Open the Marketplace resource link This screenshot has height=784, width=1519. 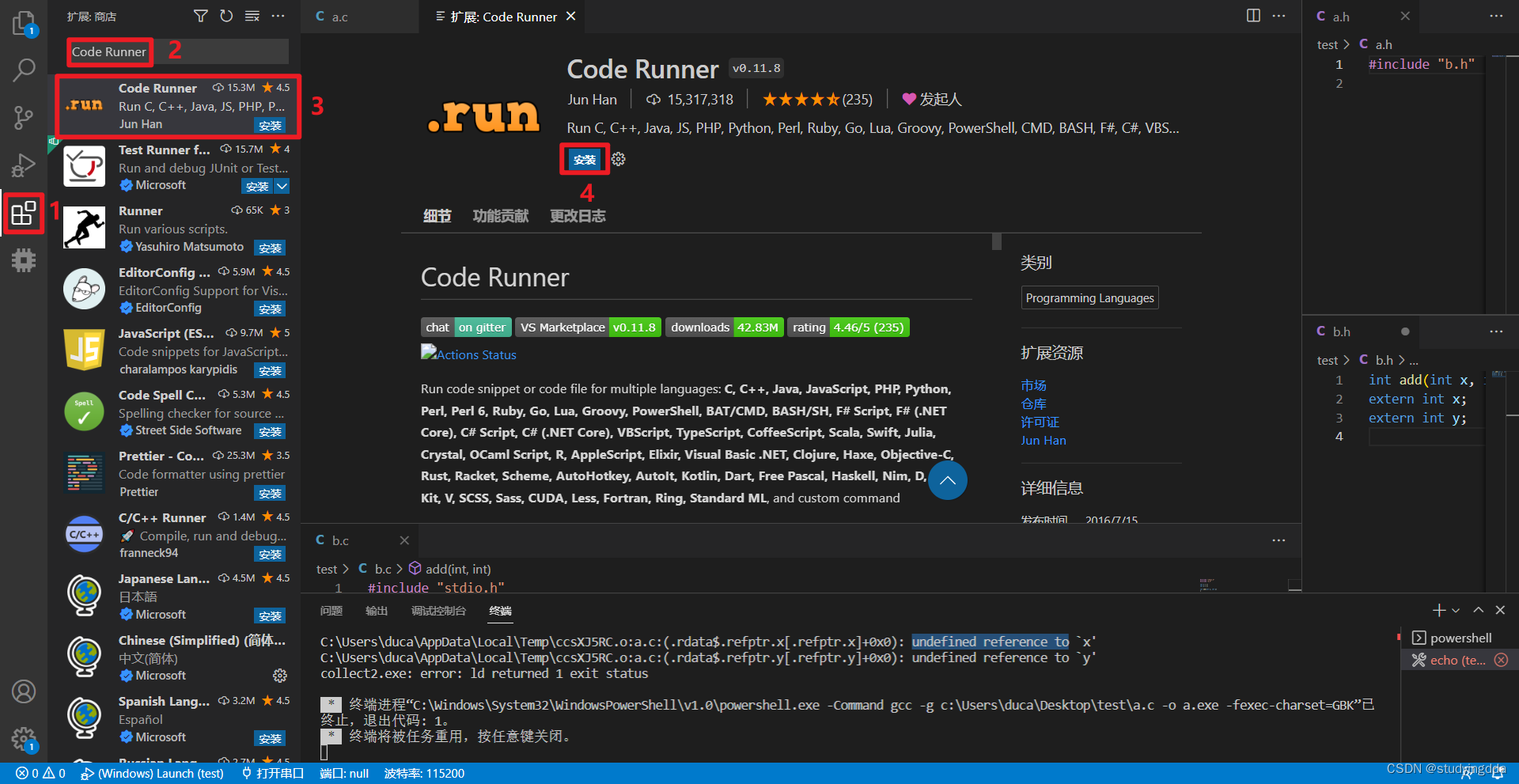[1033, 385]
